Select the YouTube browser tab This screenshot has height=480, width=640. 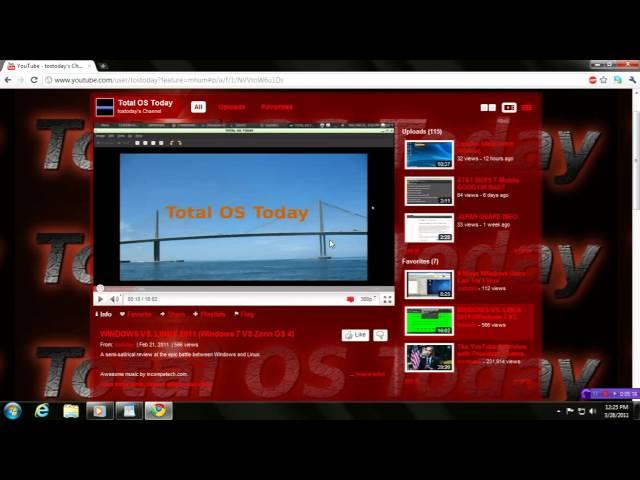pyautogui.click(x=49, y=66)
